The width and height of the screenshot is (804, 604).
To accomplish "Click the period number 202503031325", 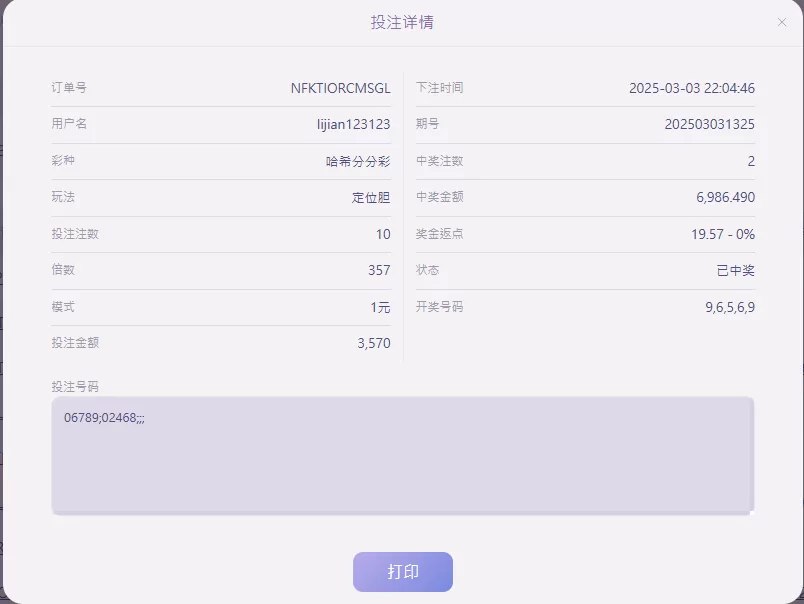I will coord(709,124).
